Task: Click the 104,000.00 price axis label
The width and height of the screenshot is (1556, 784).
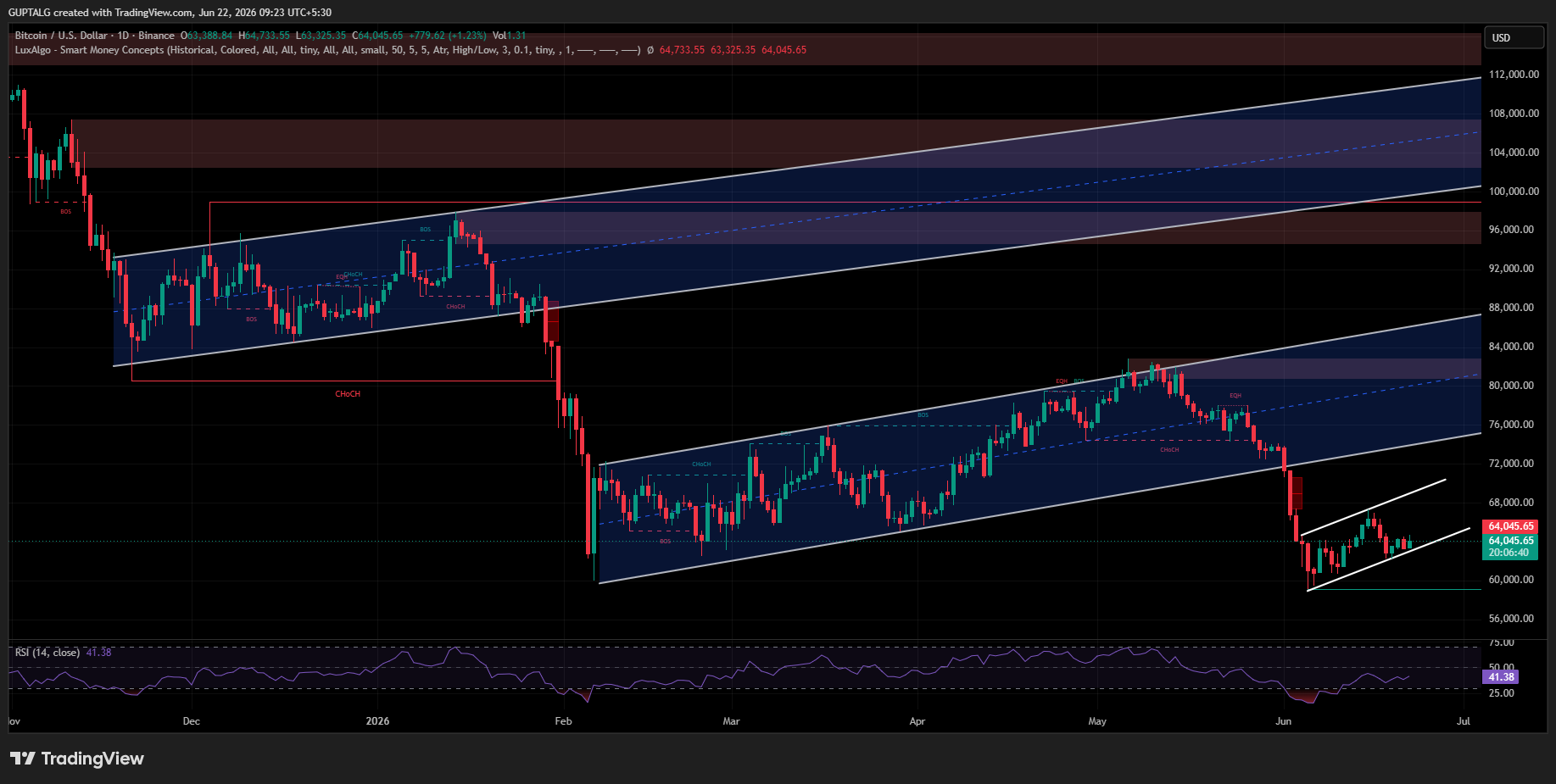Action: click(x=1514, y=153)
